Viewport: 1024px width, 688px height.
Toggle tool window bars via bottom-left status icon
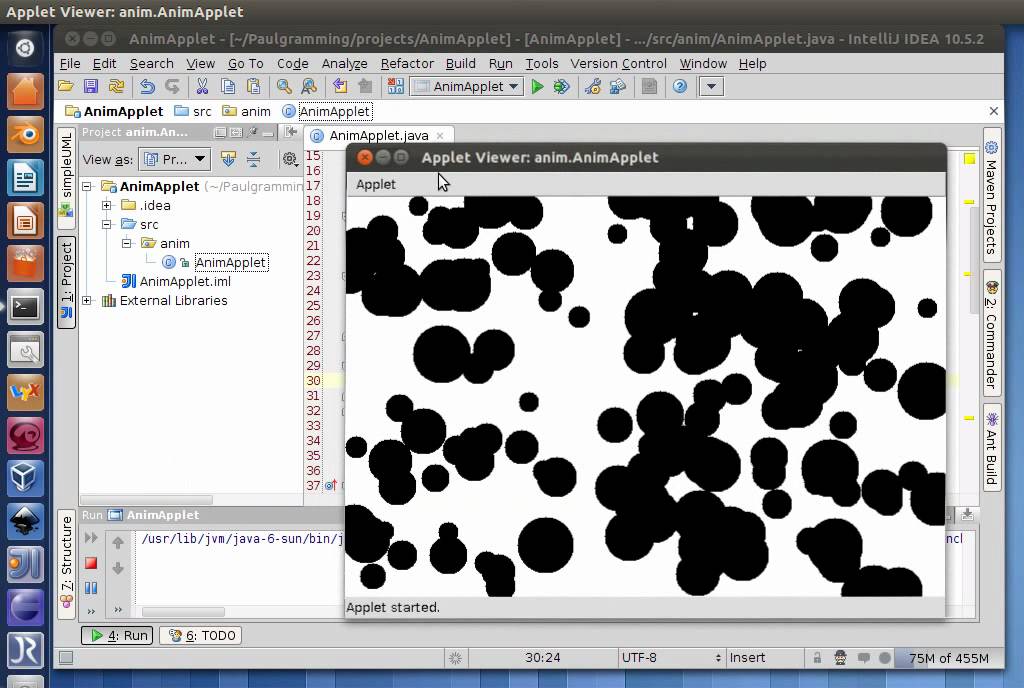click(66, 657)
